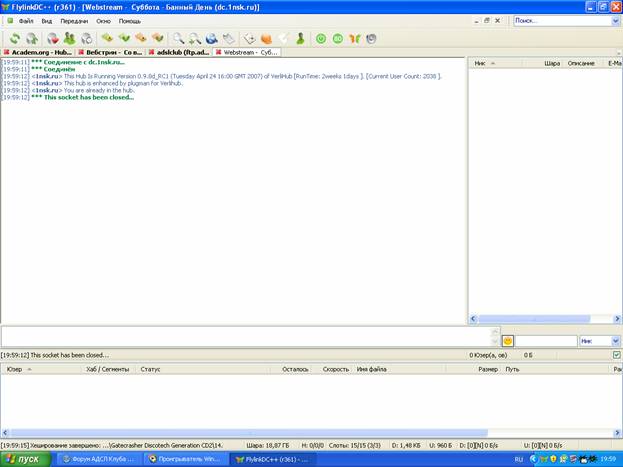The image size is (623, 467).
Task: Open Upload Queue orange arrow icon
Action: point(141,39)
